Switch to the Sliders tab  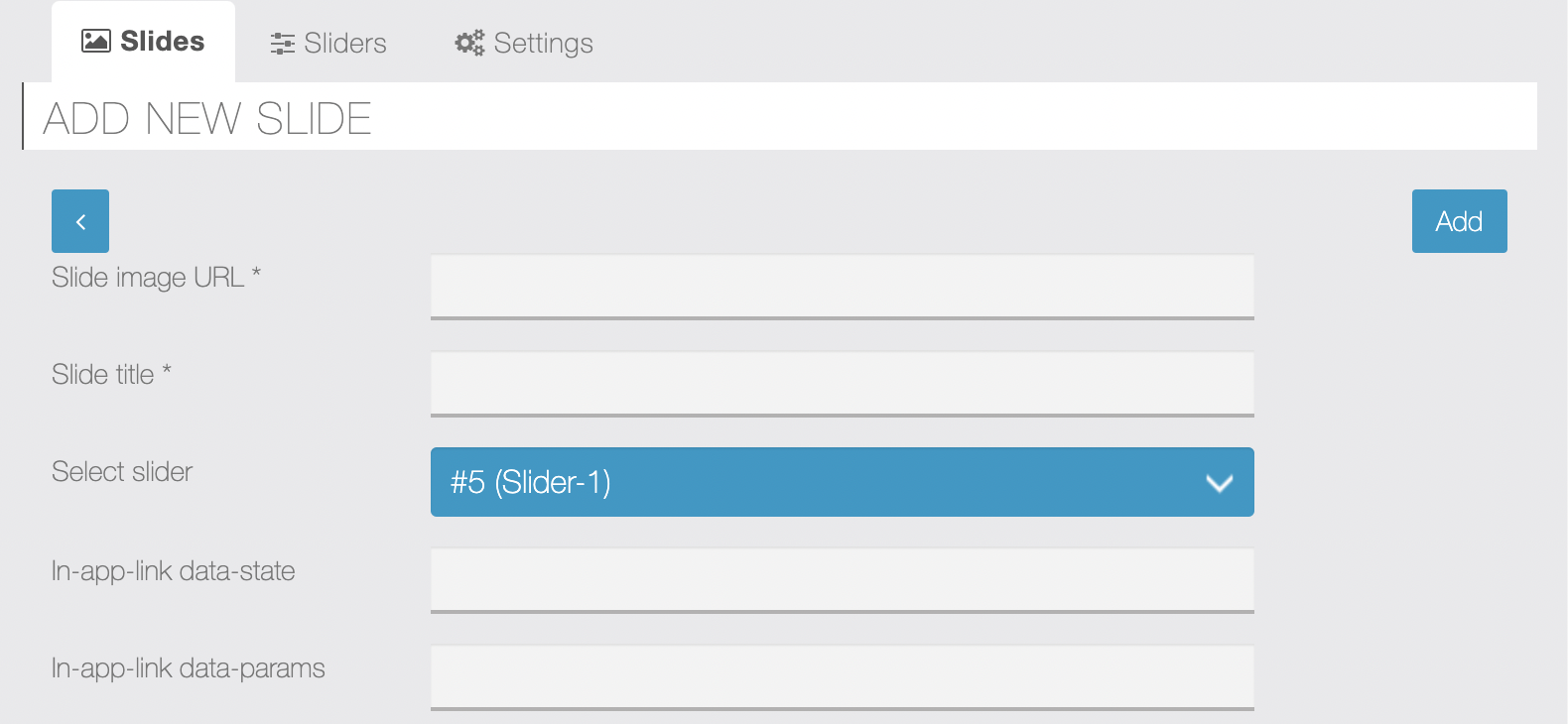[327, 43]
